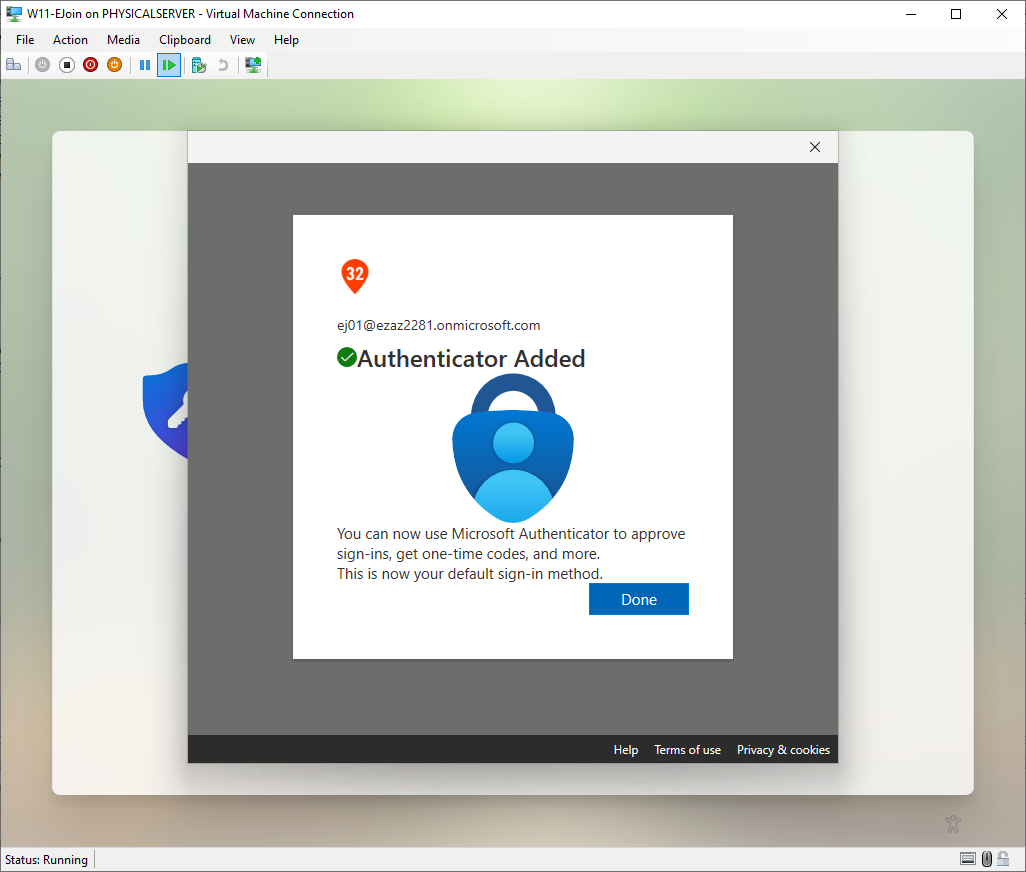Click the Virtual Machine Connection title icon
Viewport: 1026px width, 872px height.
(x=14, y=14)
